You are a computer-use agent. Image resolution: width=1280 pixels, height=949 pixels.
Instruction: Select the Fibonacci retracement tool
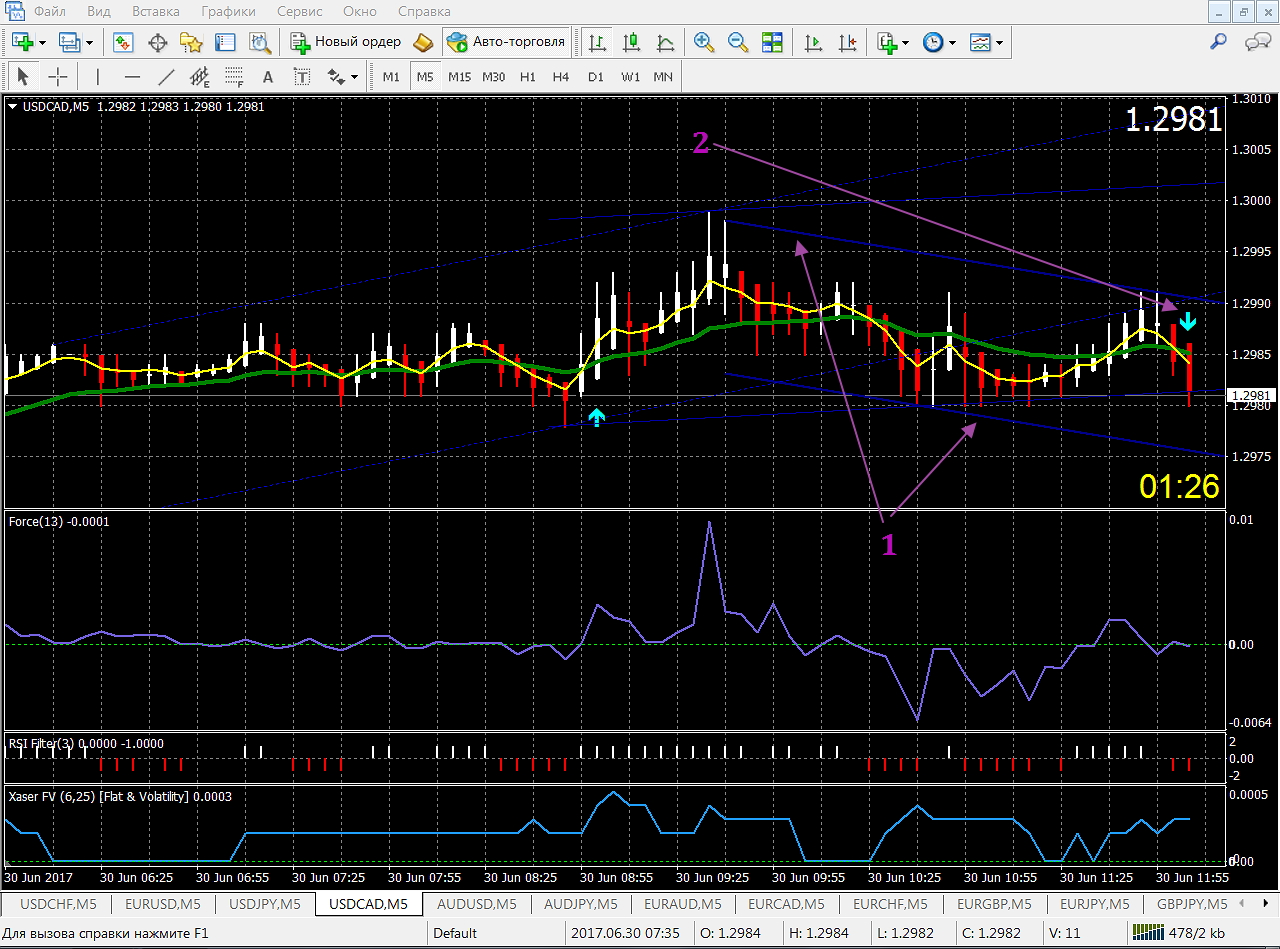click(234, 76)
